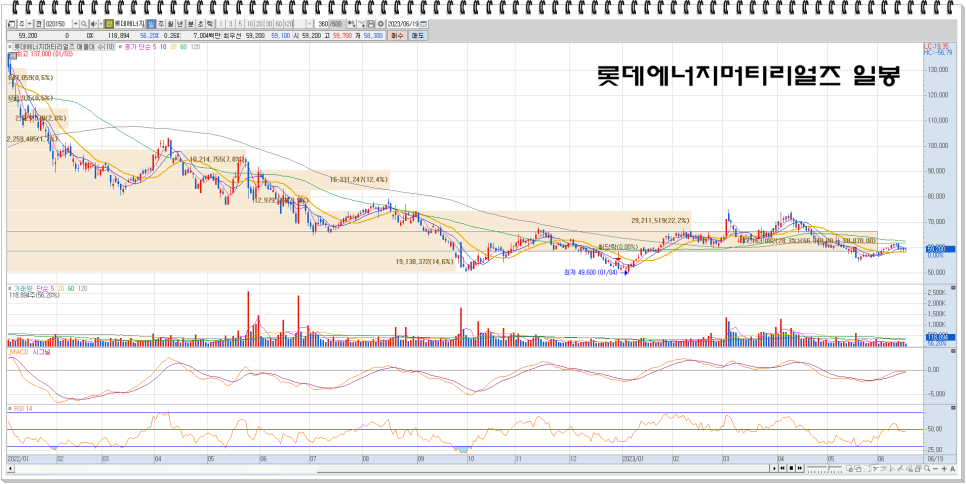Click the play button in bottom playback controls
Image resolution: width=966 pixels, height=484 pixels.
coord(774,469)
